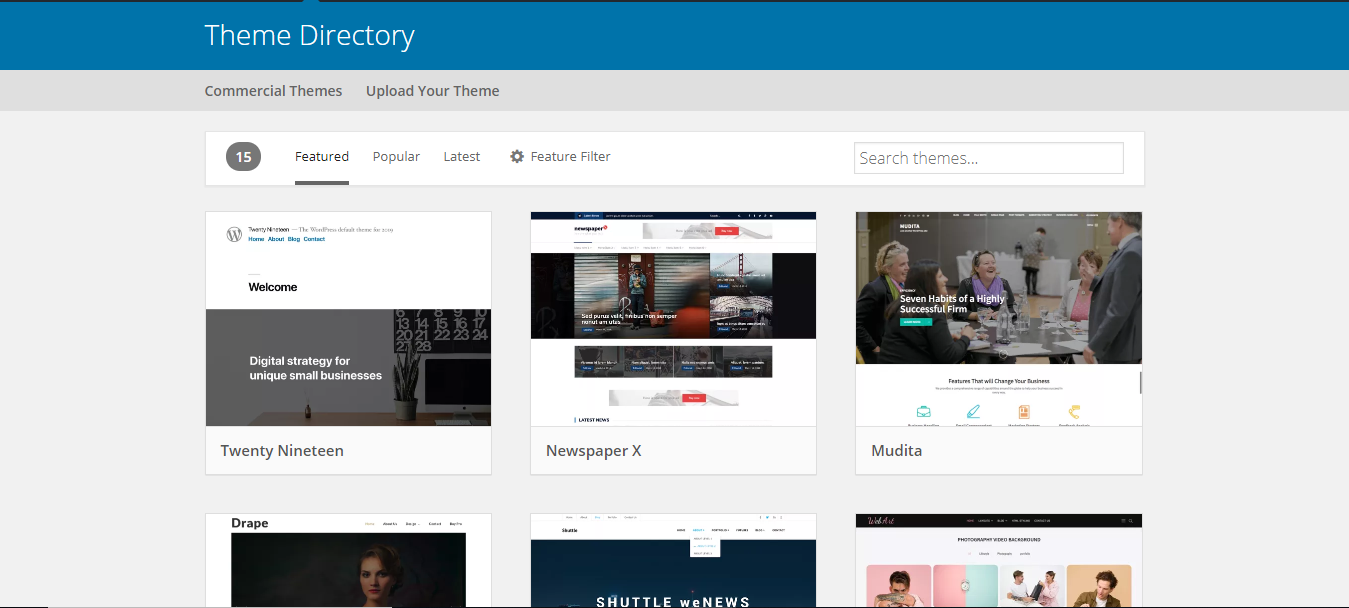Click the Newspaper X theme title
The height and width of the screenshot is (608, 1349).
(x=593, y=451)
